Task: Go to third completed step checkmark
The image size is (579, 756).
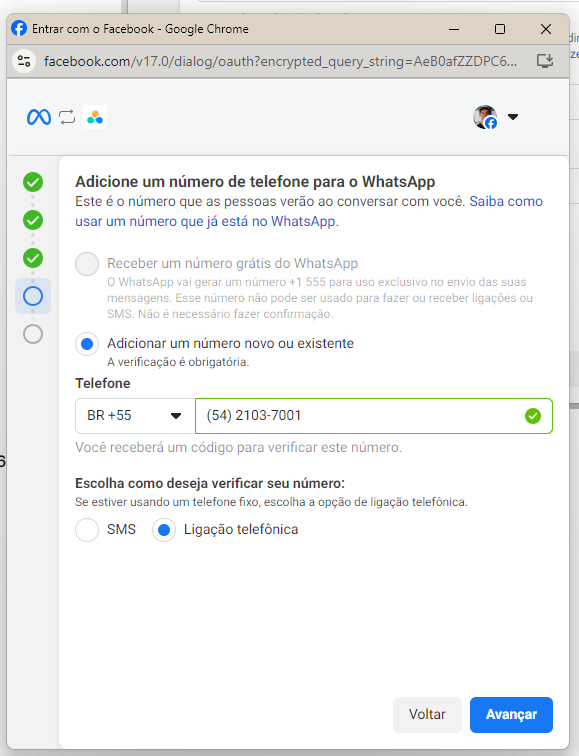Action: [33, 258]
